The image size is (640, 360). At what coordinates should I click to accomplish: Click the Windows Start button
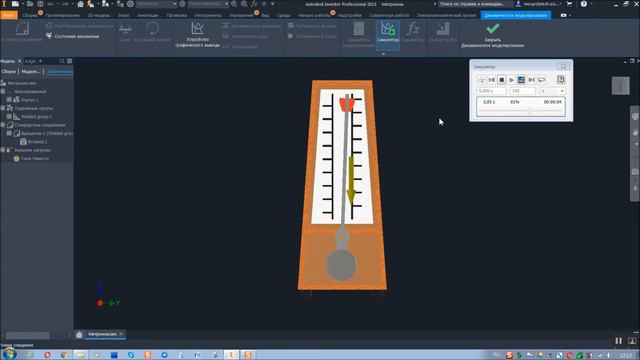tap(9, 354)
